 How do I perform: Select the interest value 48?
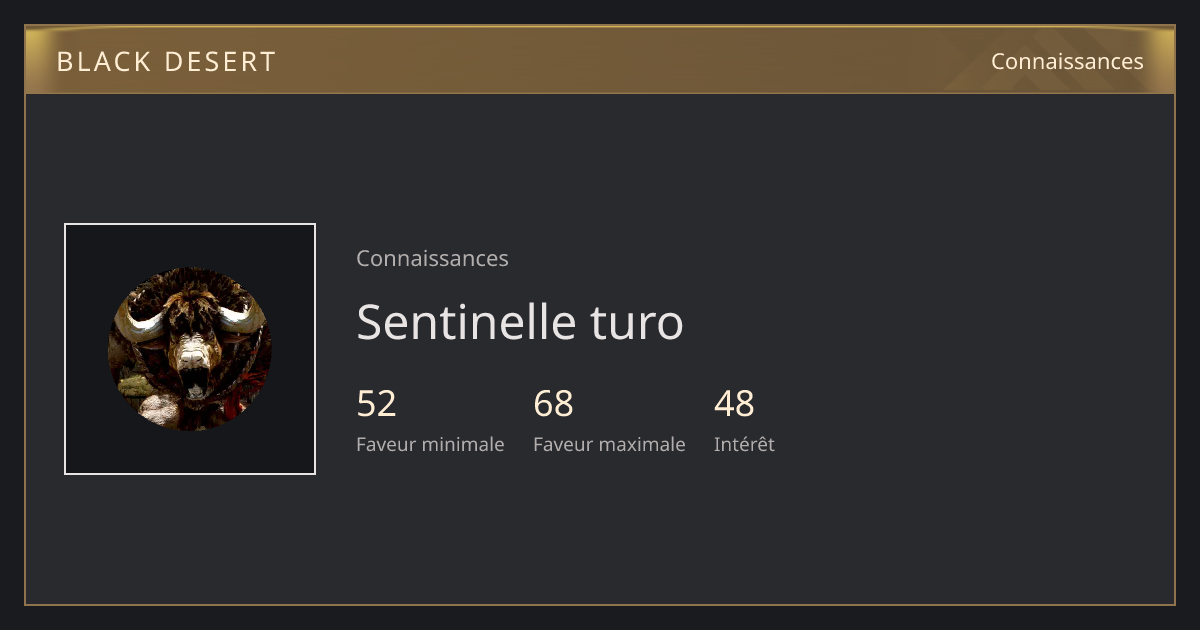pos(734,404)
